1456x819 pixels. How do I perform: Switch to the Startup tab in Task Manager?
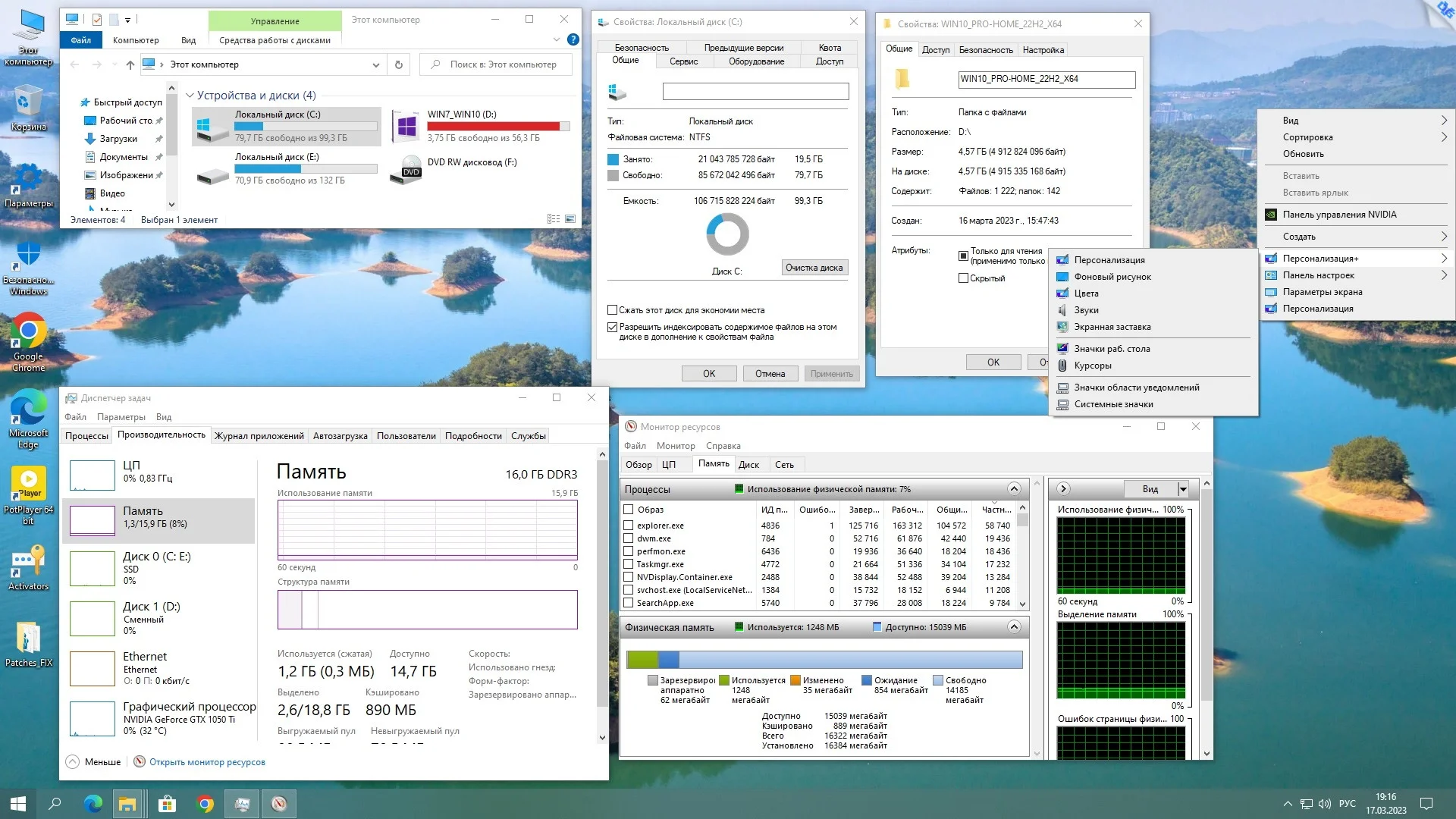click(x=340, y=436)
